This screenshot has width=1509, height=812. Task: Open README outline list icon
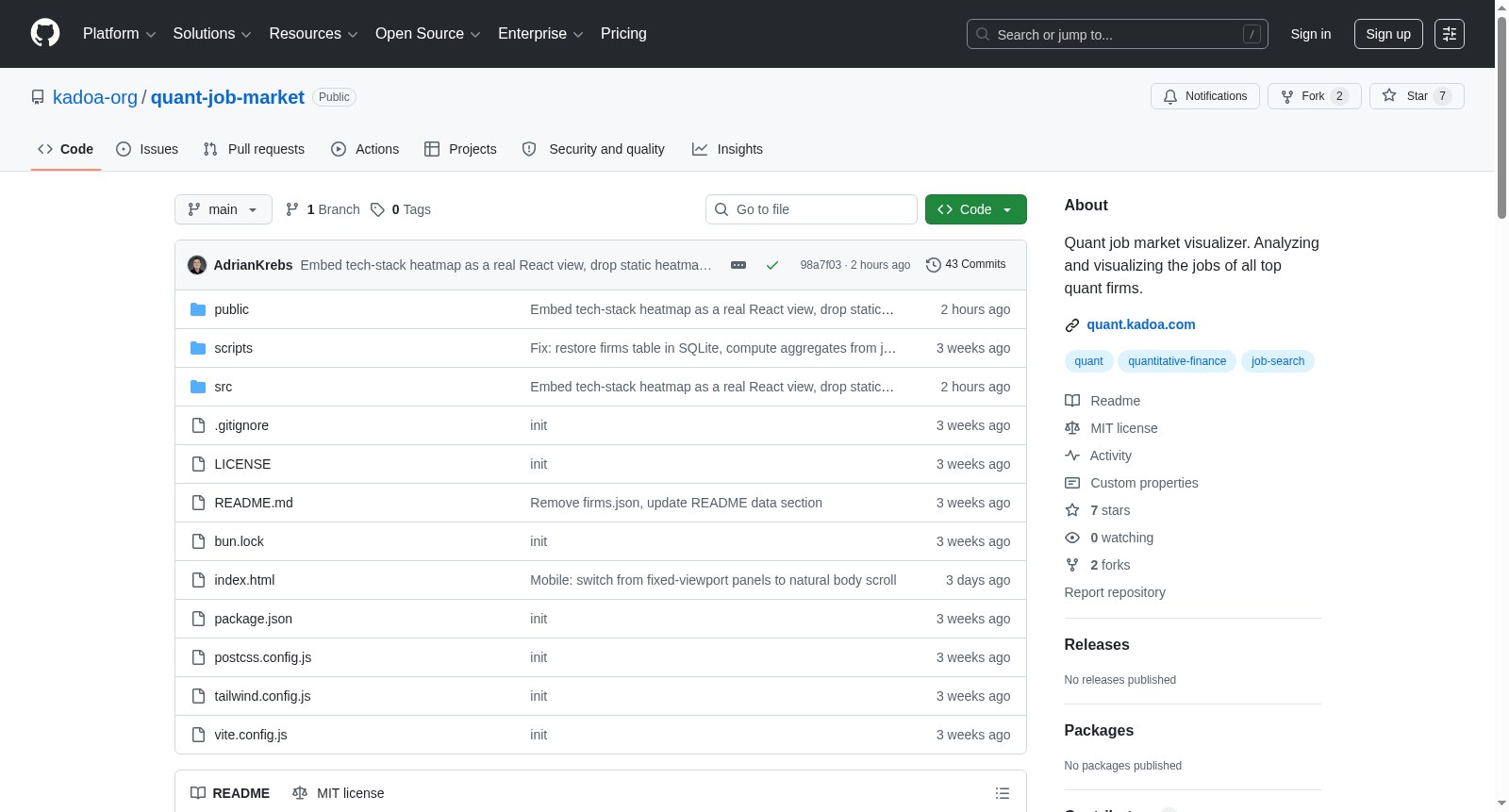pyautogui.click(x=1003, y=793)
